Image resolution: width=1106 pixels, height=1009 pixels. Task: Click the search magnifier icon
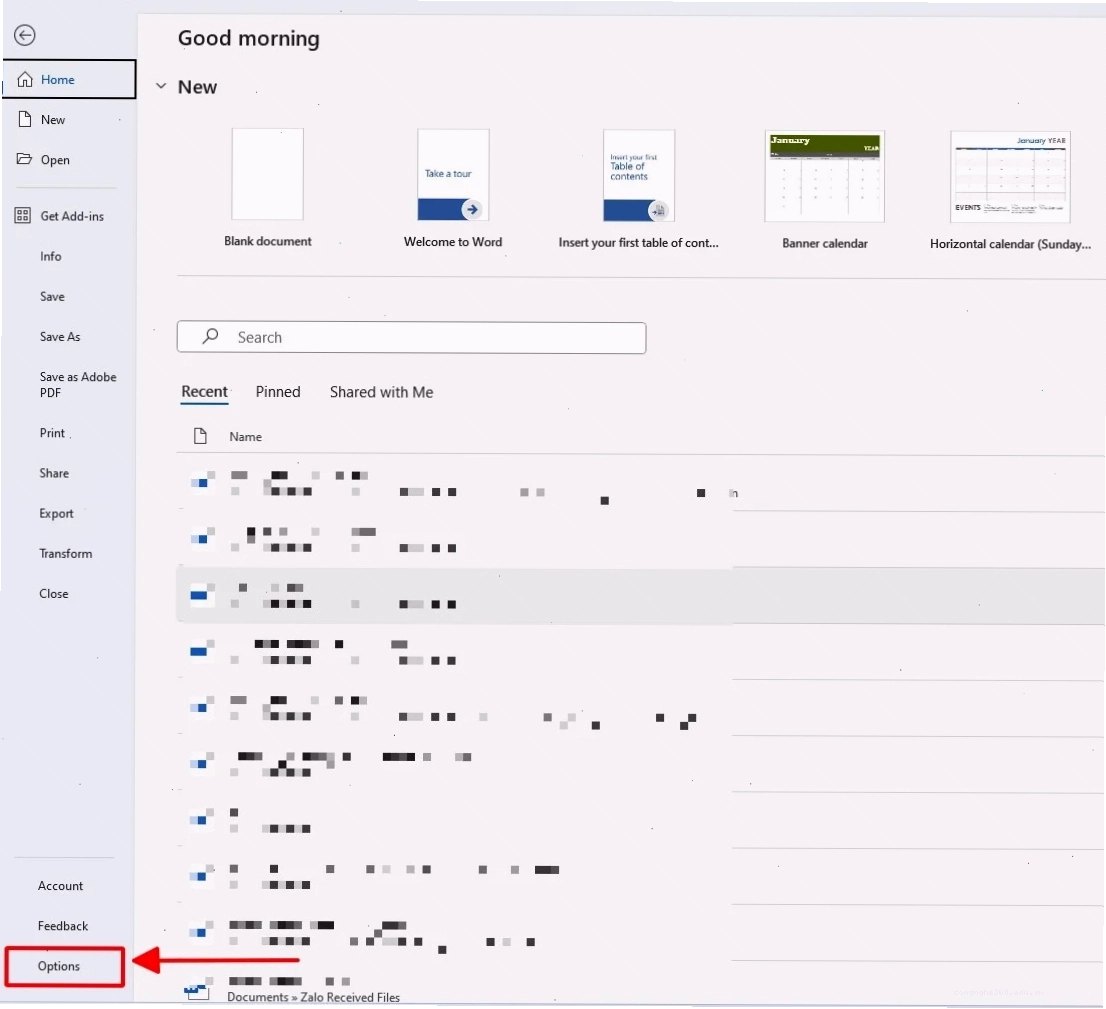(210, 336)
